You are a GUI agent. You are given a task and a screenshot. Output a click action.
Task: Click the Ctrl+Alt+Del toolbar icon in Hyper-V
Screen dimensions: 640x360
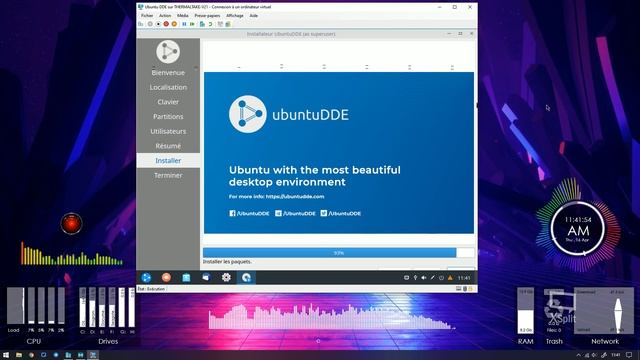(x=141, y=24)
